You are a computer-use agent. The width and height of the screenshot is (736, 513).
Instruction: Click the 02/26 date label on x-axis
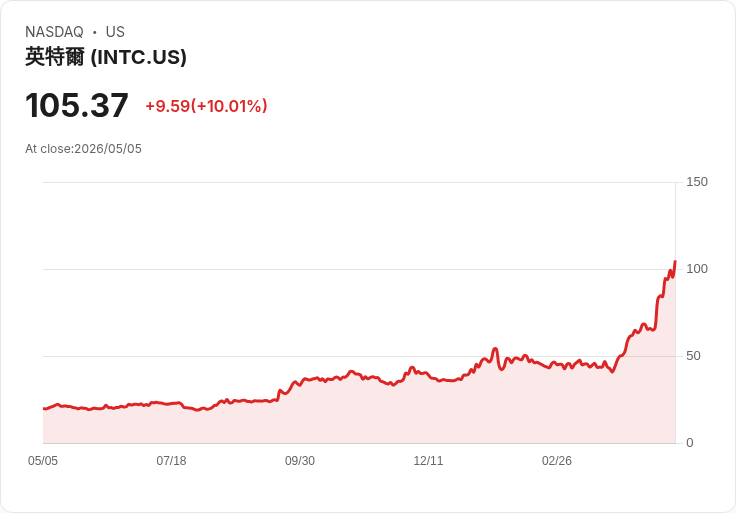click(557, 460)
